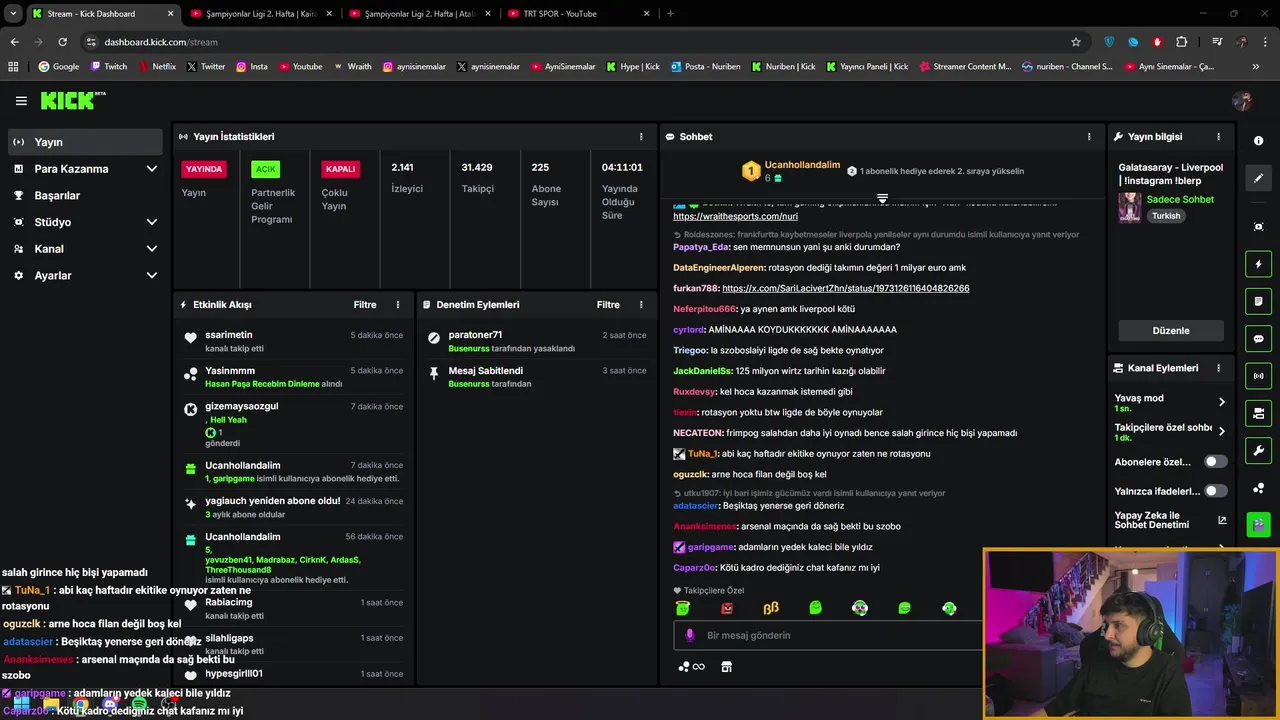Click the Kick logo
The image size is (1280, 720).
(72, 100)
